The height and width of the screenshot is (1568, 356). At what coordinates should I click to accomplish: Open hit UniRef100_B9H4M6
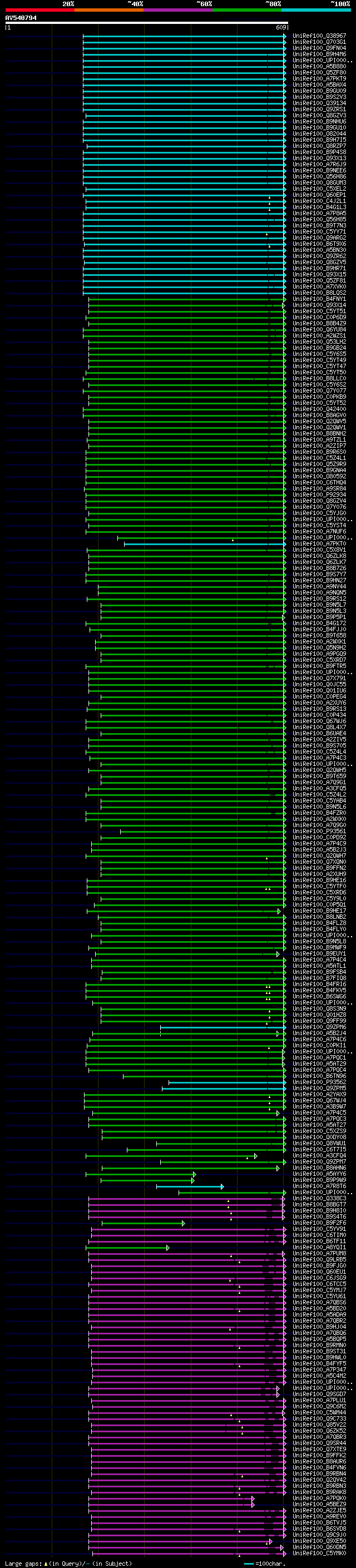pos(319,54)
